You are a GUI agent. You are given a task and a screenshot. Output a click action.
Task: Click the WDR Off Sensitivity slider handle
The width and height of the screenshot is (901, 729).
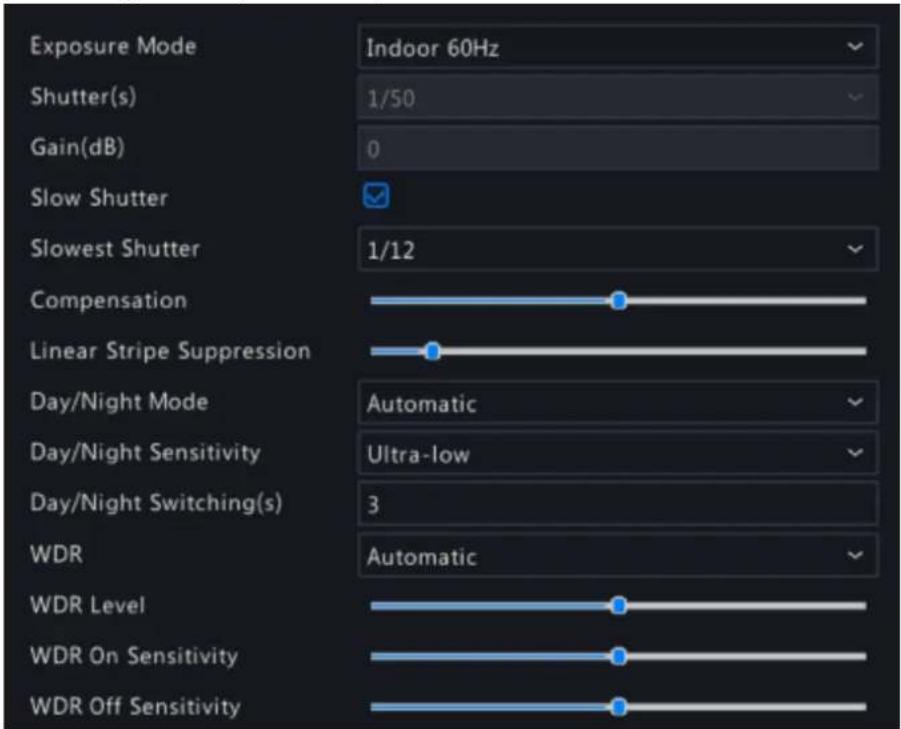coord(619,707)
